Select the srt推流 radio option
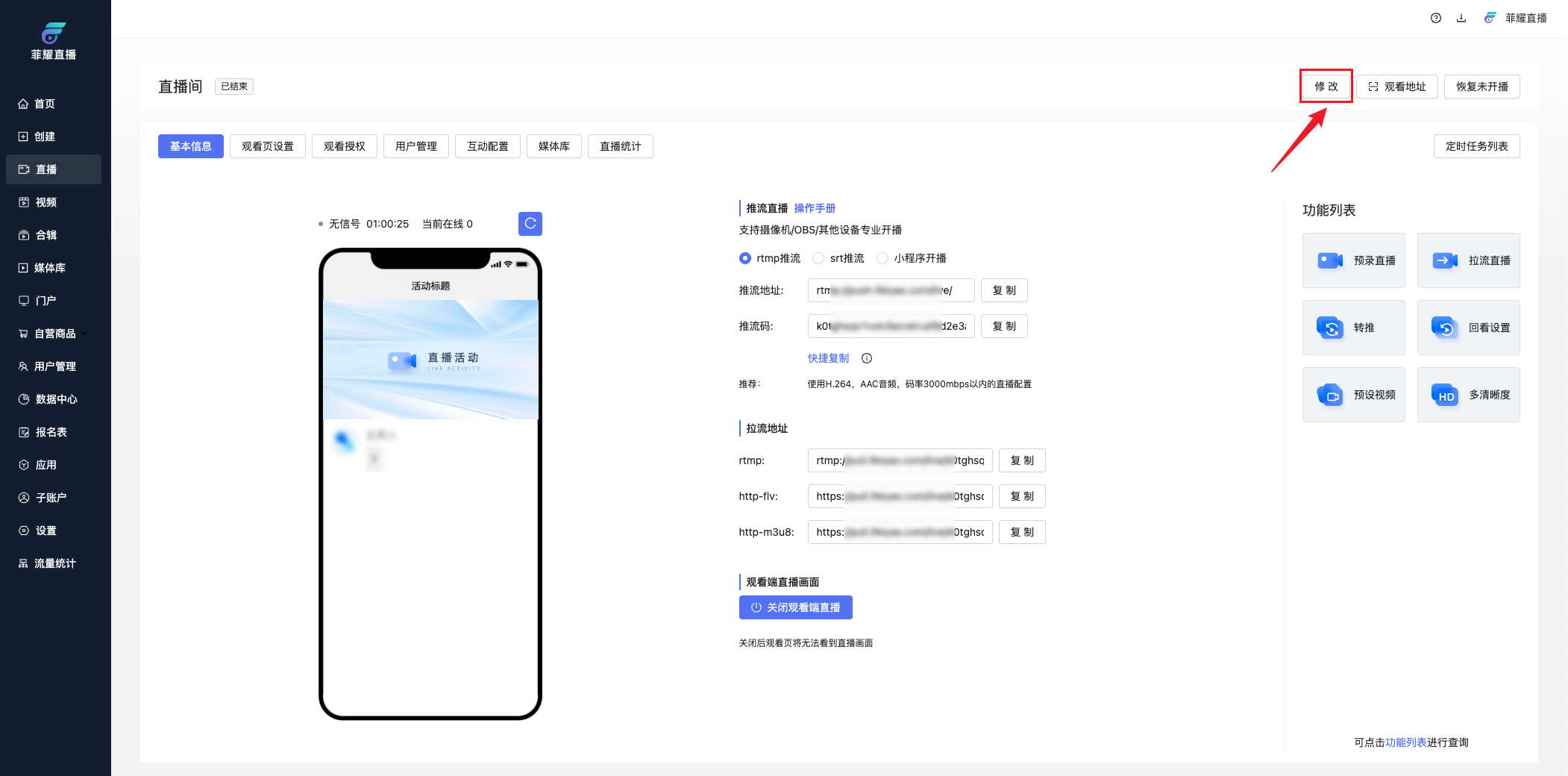Image resolution: width=1568 pixels, height=776 pixels. (x=818, y=258)
